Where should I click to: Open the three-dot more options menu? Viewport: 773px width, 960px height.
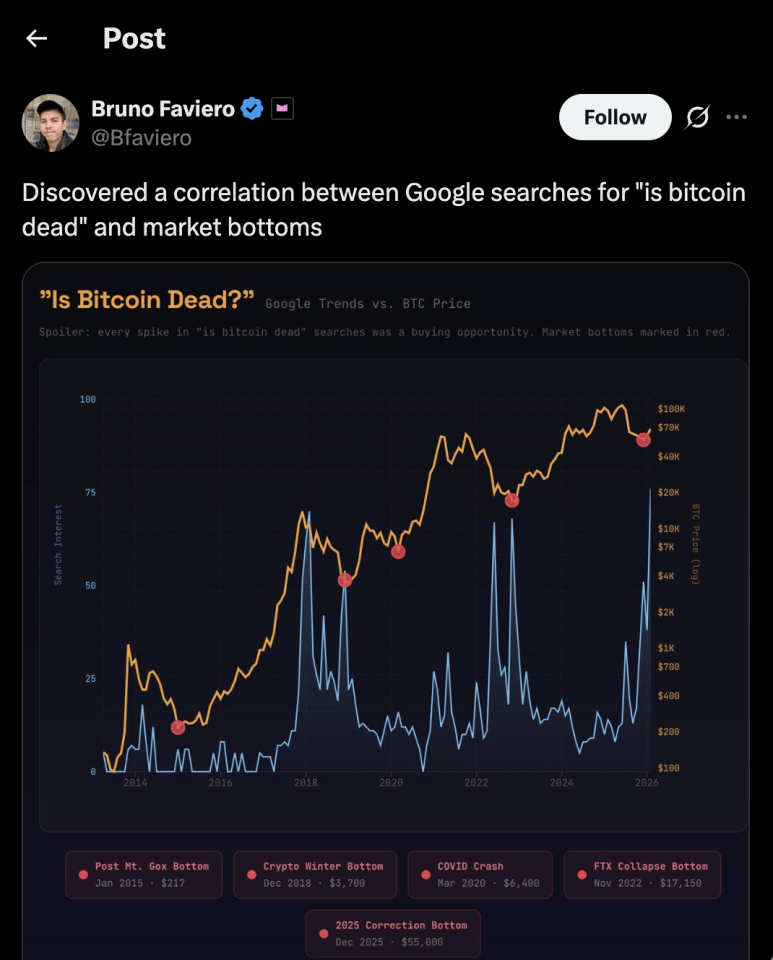pos(737,118)
